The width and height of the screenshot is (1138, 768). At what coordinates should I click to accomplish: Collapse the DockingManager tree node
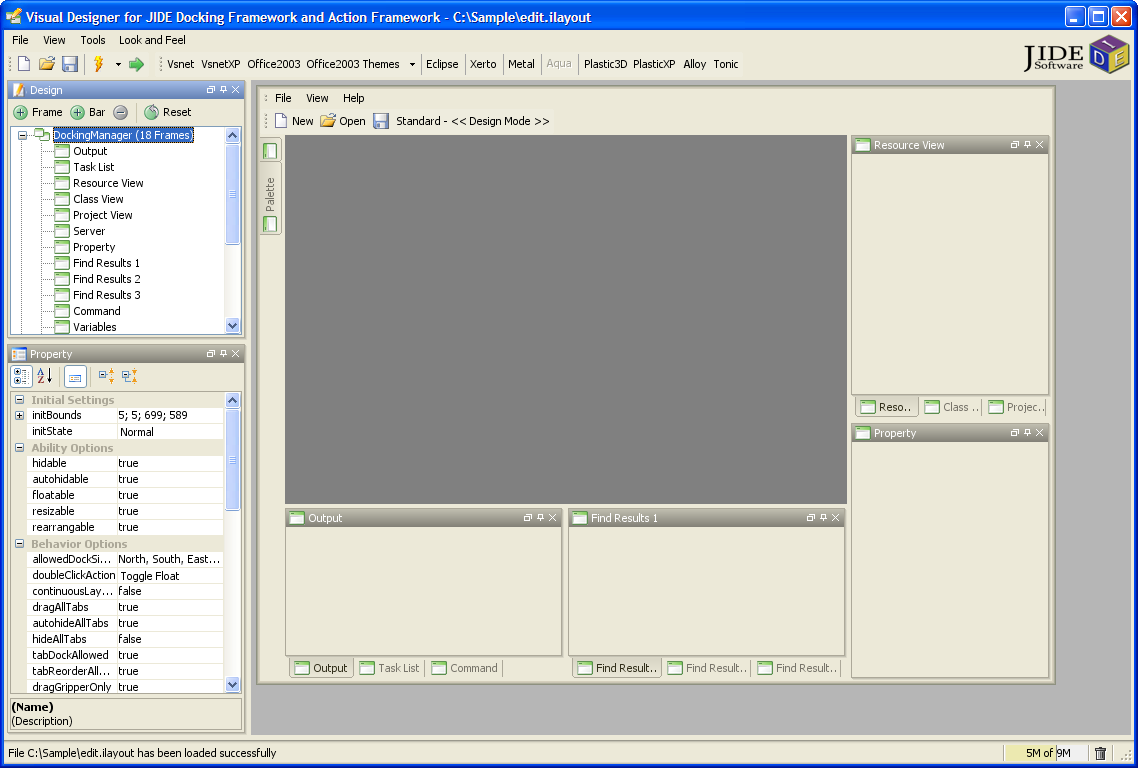22,135
